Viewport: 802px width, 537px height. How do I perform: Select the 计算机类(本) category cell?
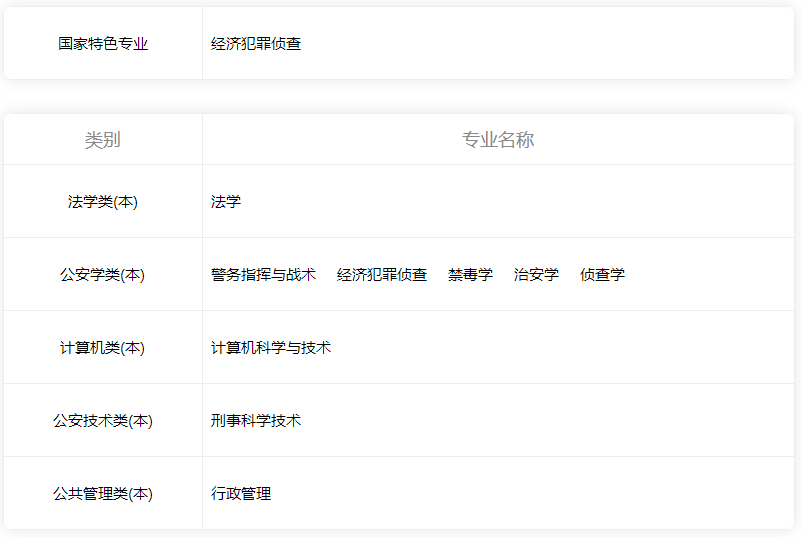coord(103,348)
